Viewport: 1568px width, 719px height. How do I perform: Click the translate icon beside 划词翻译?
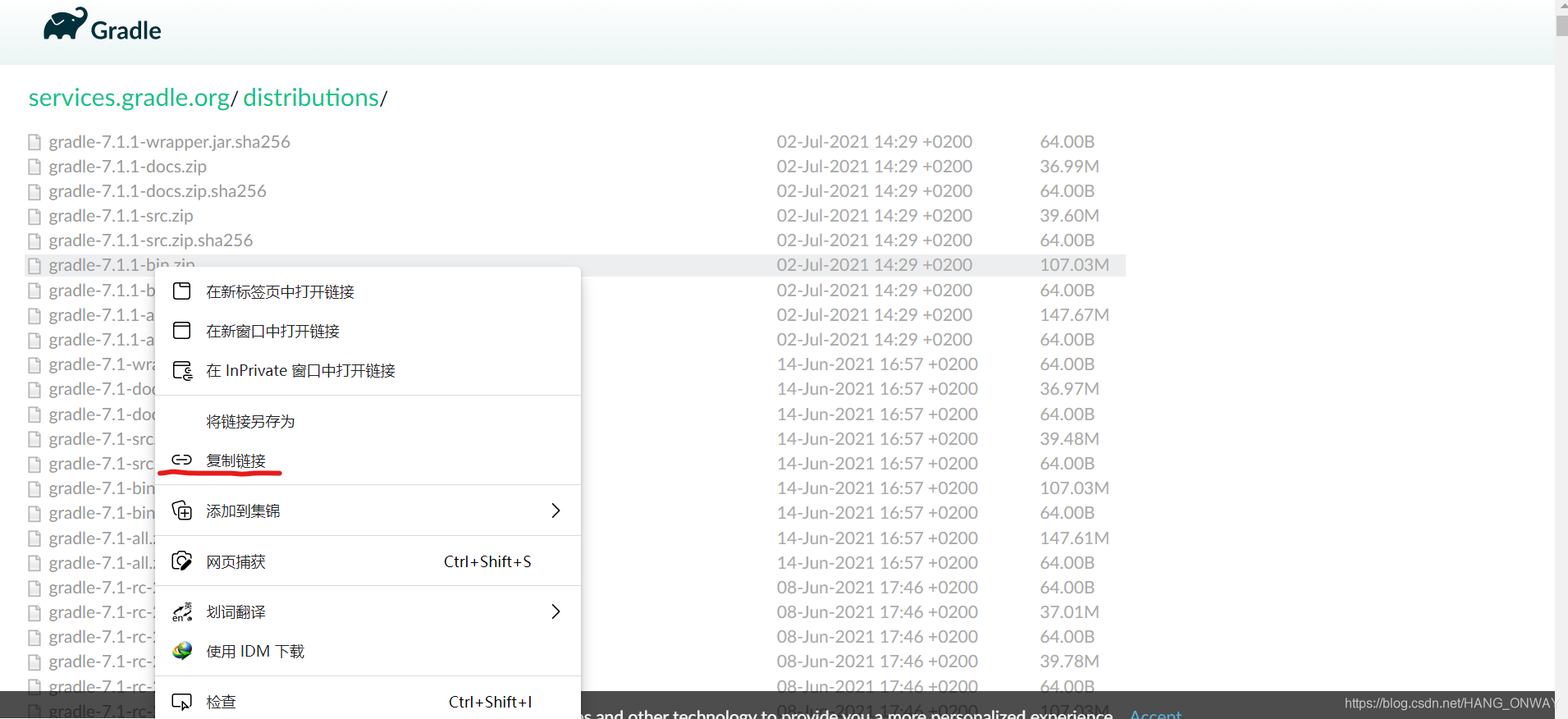click(x=182, y=611)
